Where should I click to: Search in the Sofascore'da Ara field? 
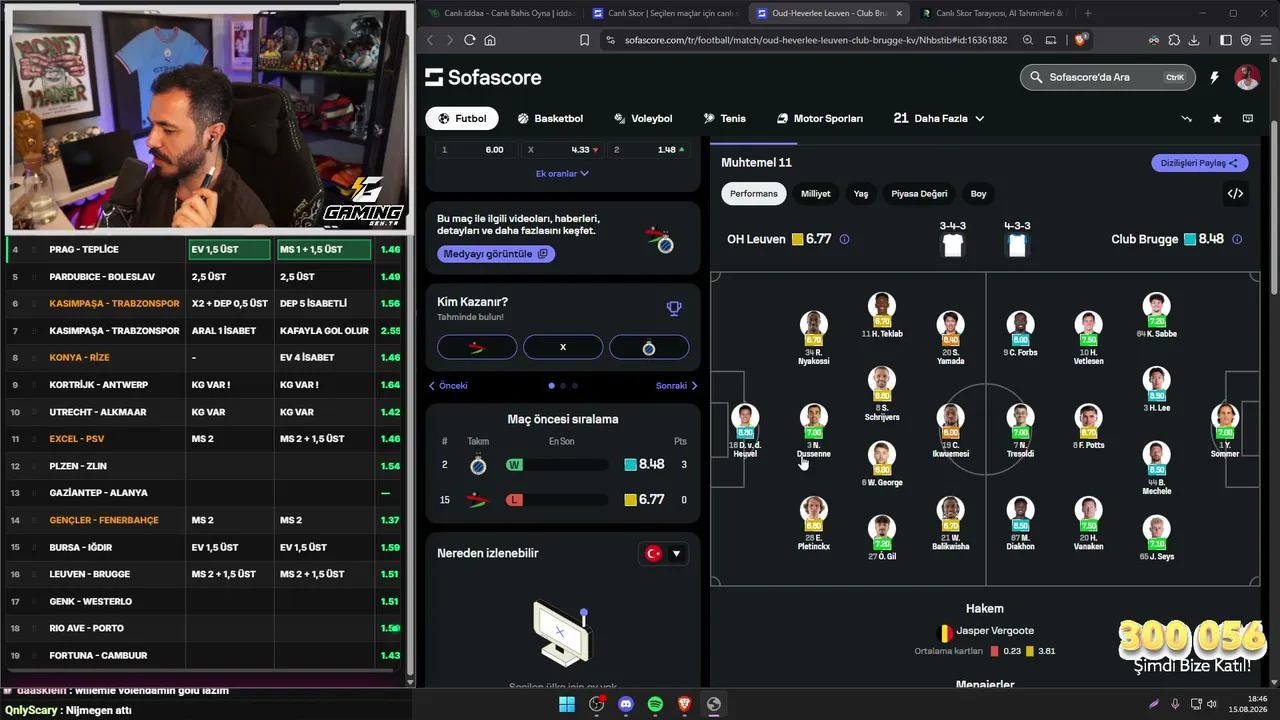tap(1105, 77)
